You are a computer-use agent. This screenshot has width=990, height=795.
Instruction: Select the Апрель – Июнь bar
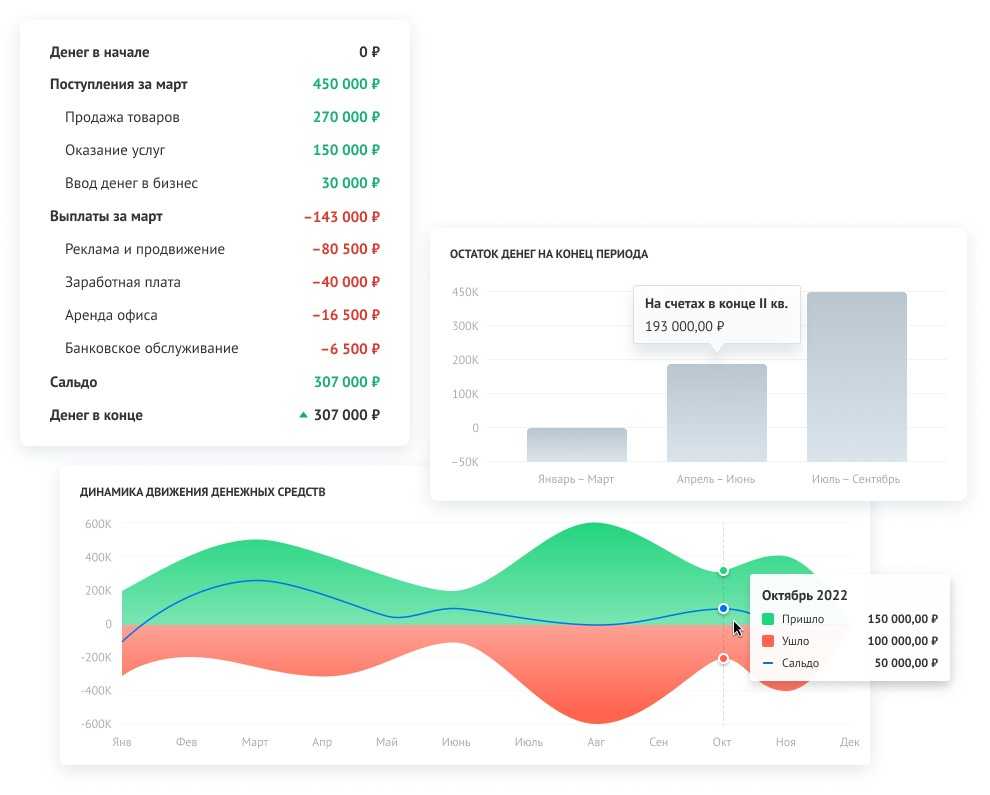tap(716, 413)
